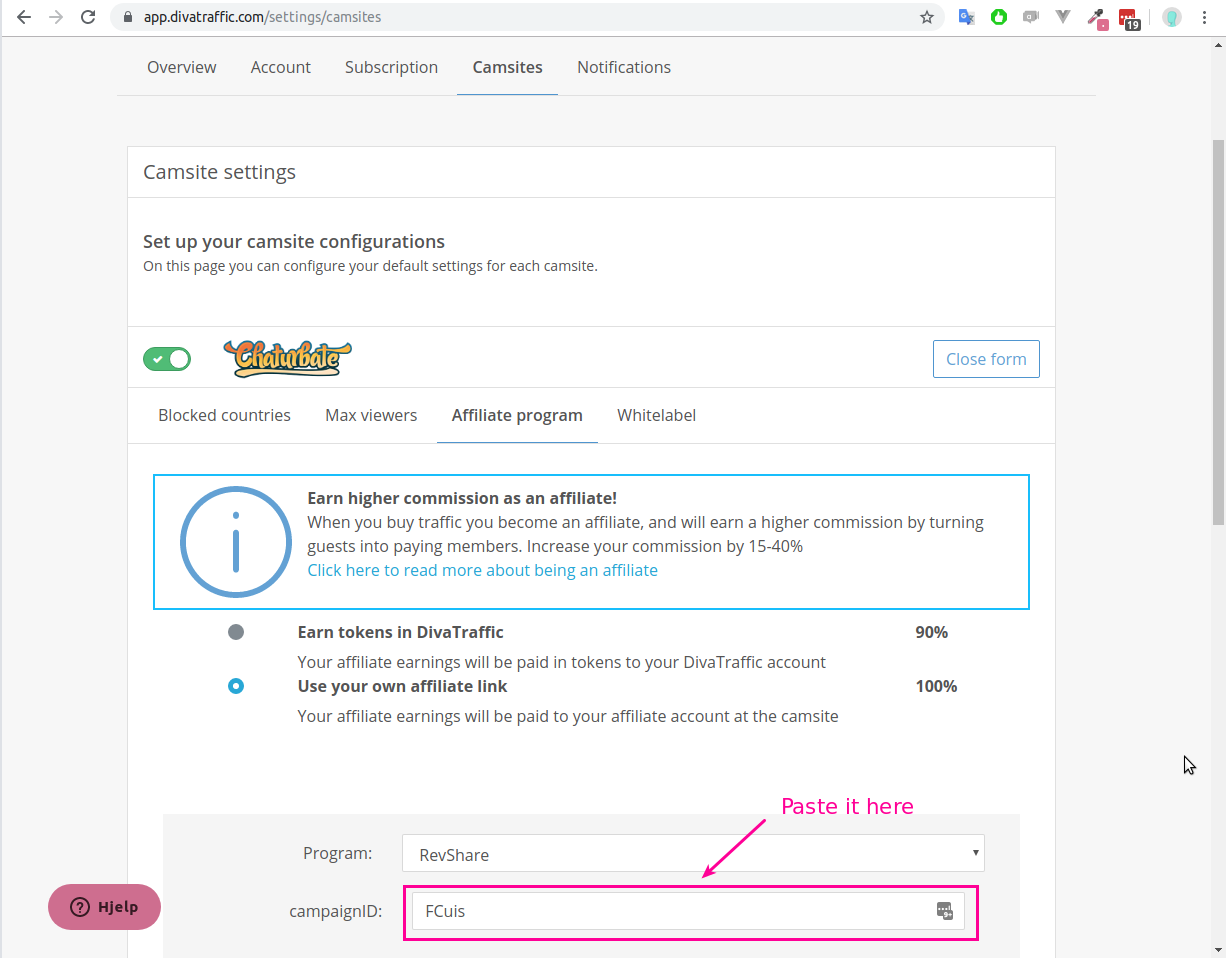Viewport: 1226px width, 958px height.
Task: Open the red extension with badge 19
Action: [x=1128, y=18]
